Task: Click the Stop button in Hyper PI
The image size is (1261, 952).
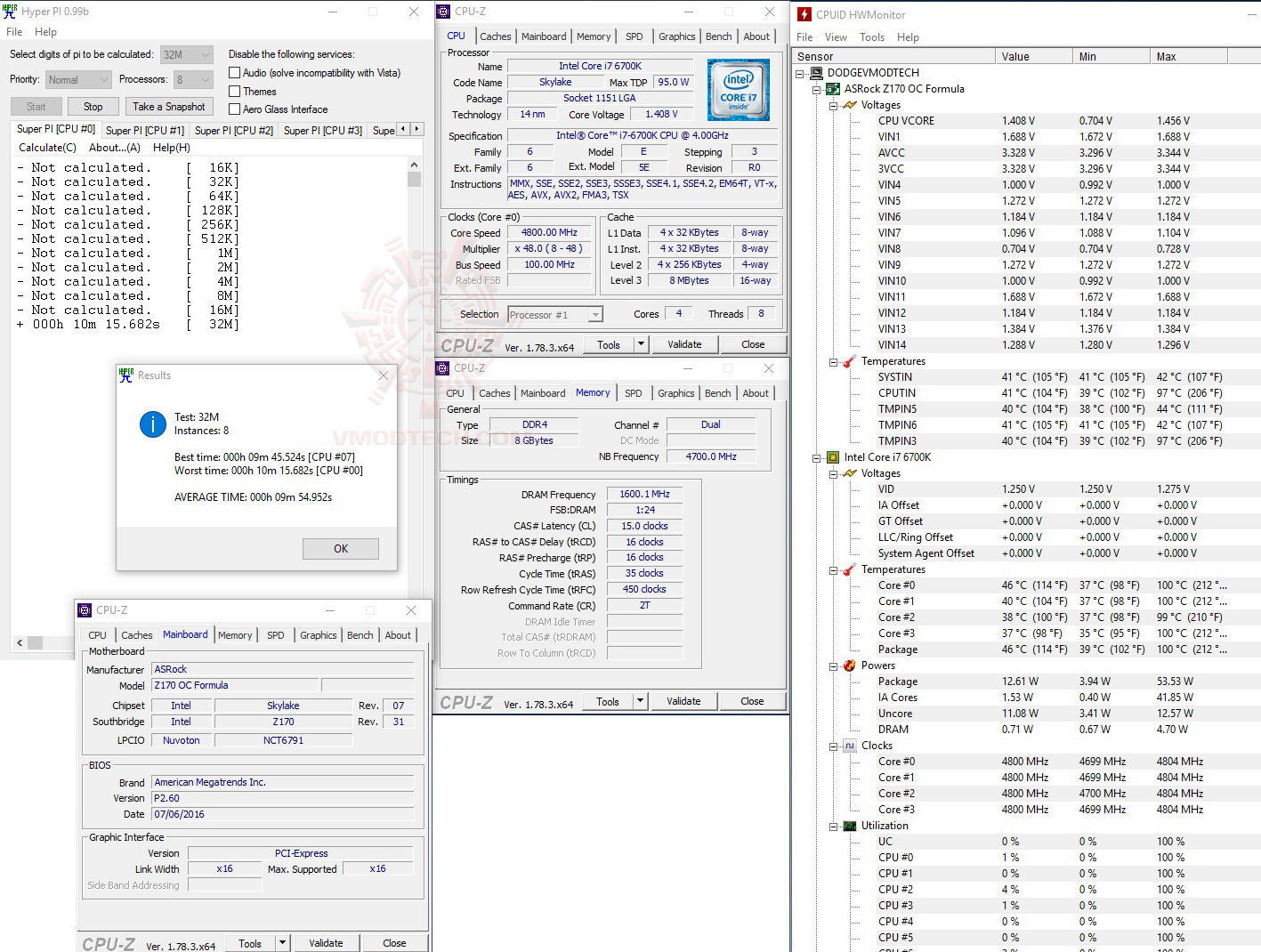Action: pyautogui.click(x=93, y=107)
